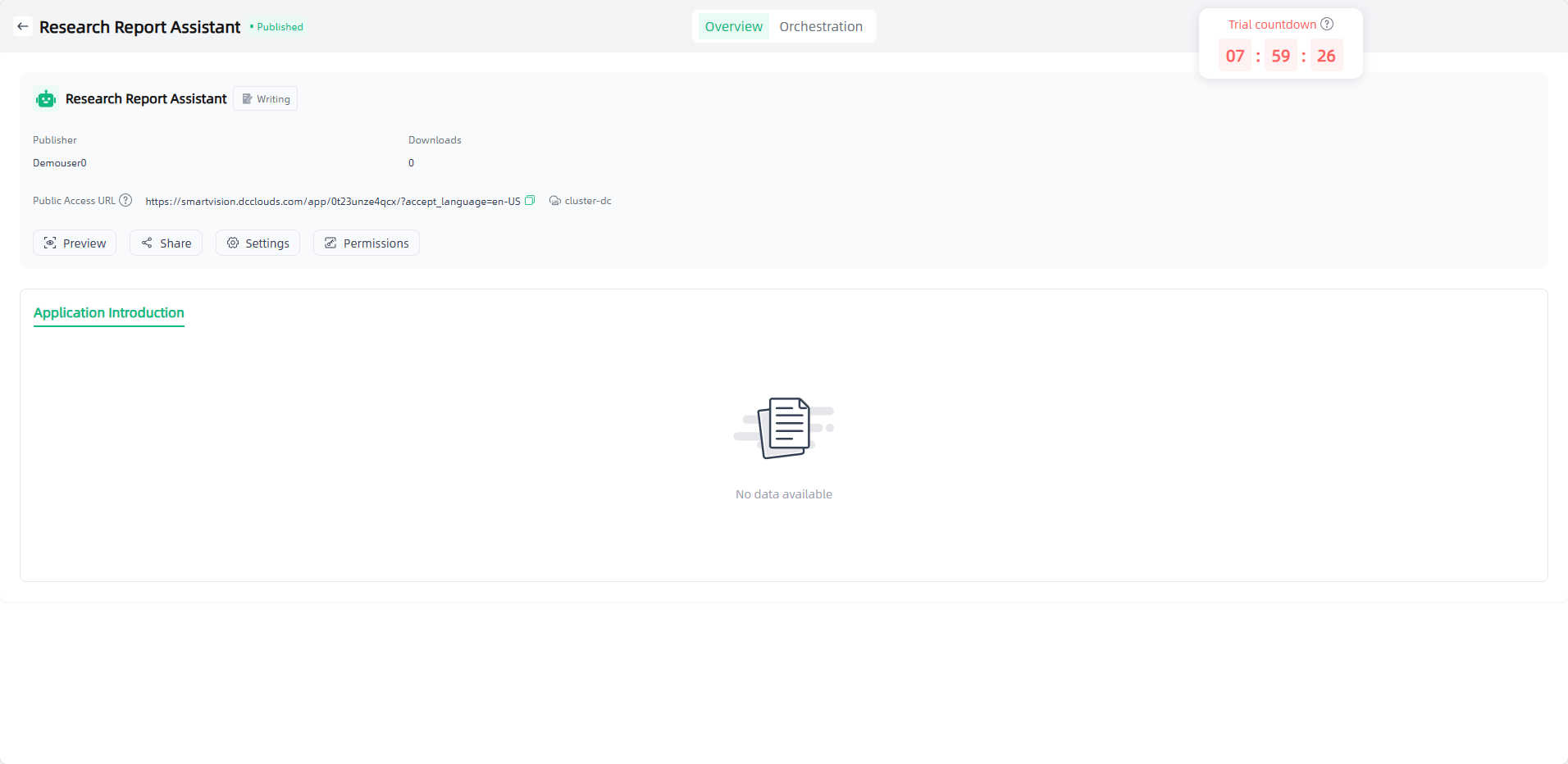The width and height of the screenshot is (1568, 764).
Task: Open the application Settings
Action: tap(258, 243)
